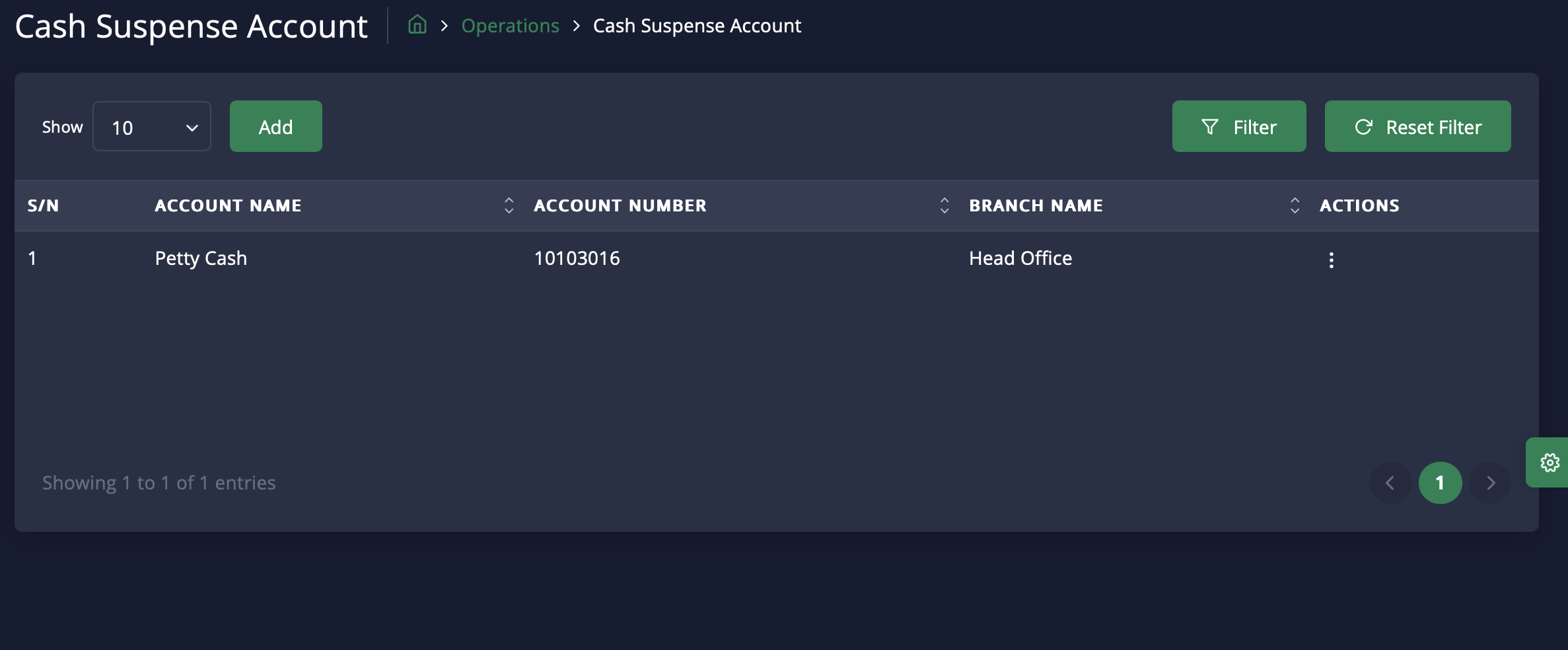This screenshot has width=1568, height=650.
Task: Select page 1 in pagination
Action: (x=1440, y=483)
